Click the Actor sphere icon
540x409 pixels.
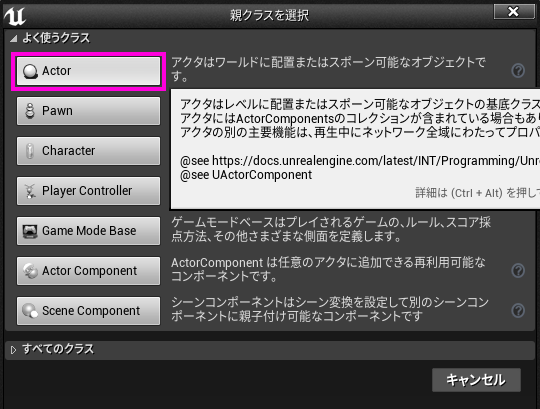coord(30,71)
